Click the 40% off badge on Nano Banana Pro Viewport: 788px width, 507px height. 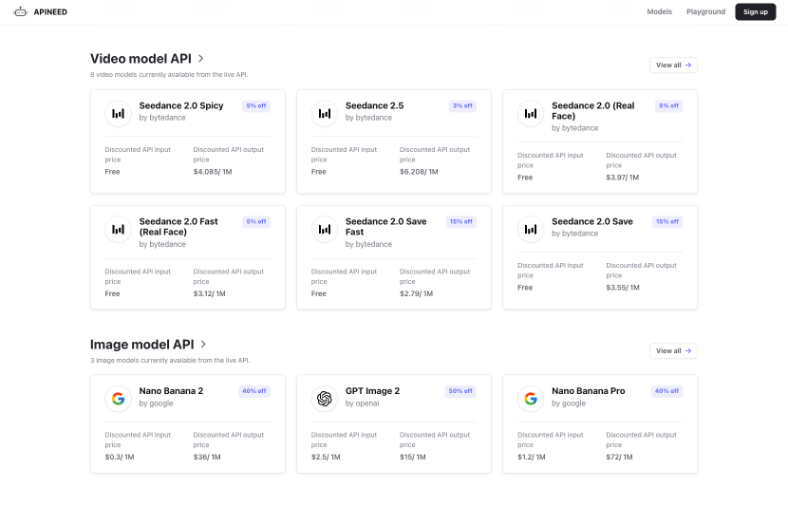[x=667, y=390]
